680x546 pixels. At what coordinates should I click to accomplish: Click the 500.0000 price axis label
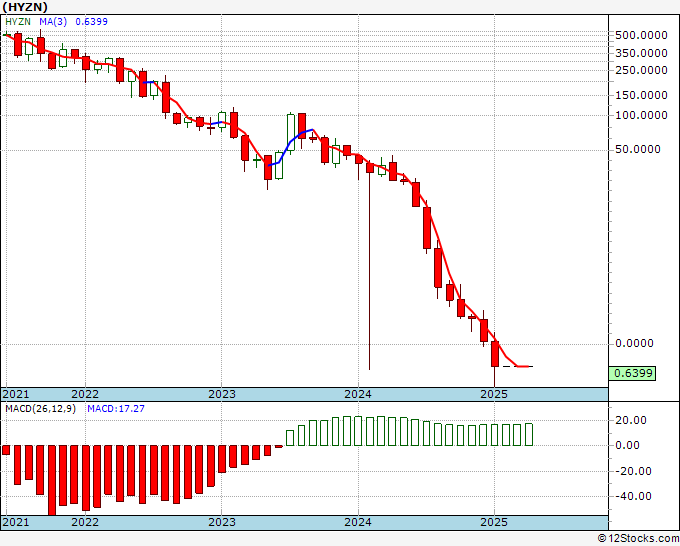point(641,35)
